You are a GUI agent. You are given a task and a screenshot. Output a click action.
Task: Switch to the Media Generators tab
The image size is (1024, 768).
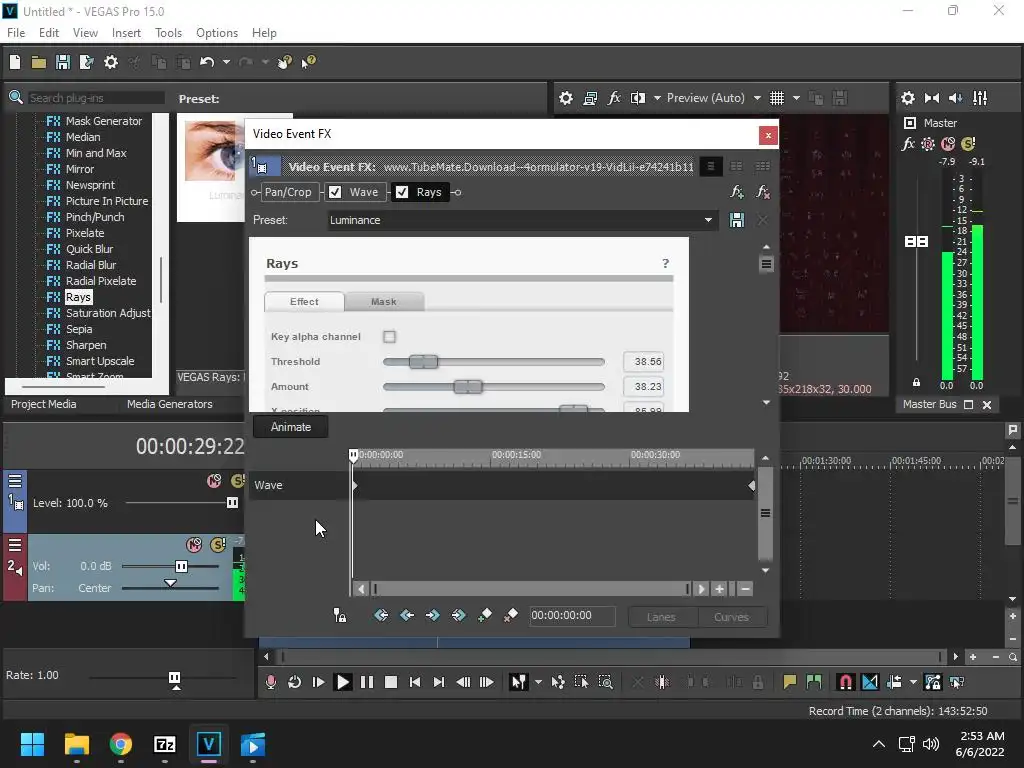coord(170,404)
